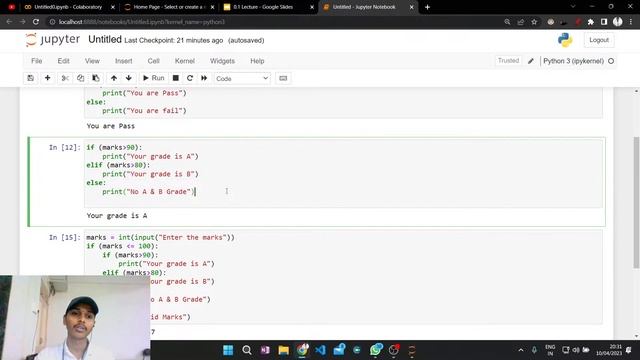Save the notebook with the floppy disk icon
The width and height of the screenshot is (640, 360).
(31, 78)
